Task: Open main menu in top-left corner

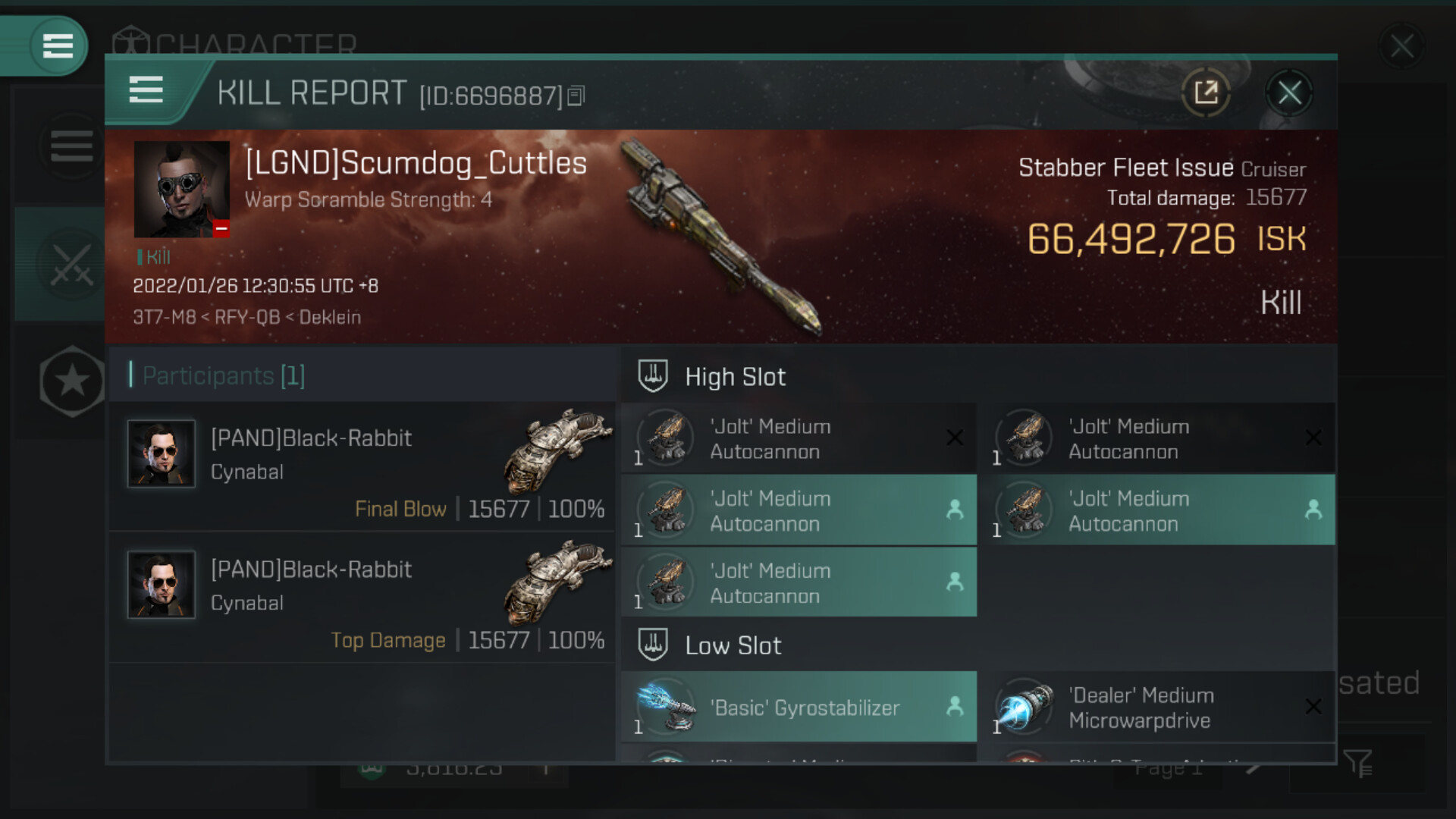Action: click(58, 45)
